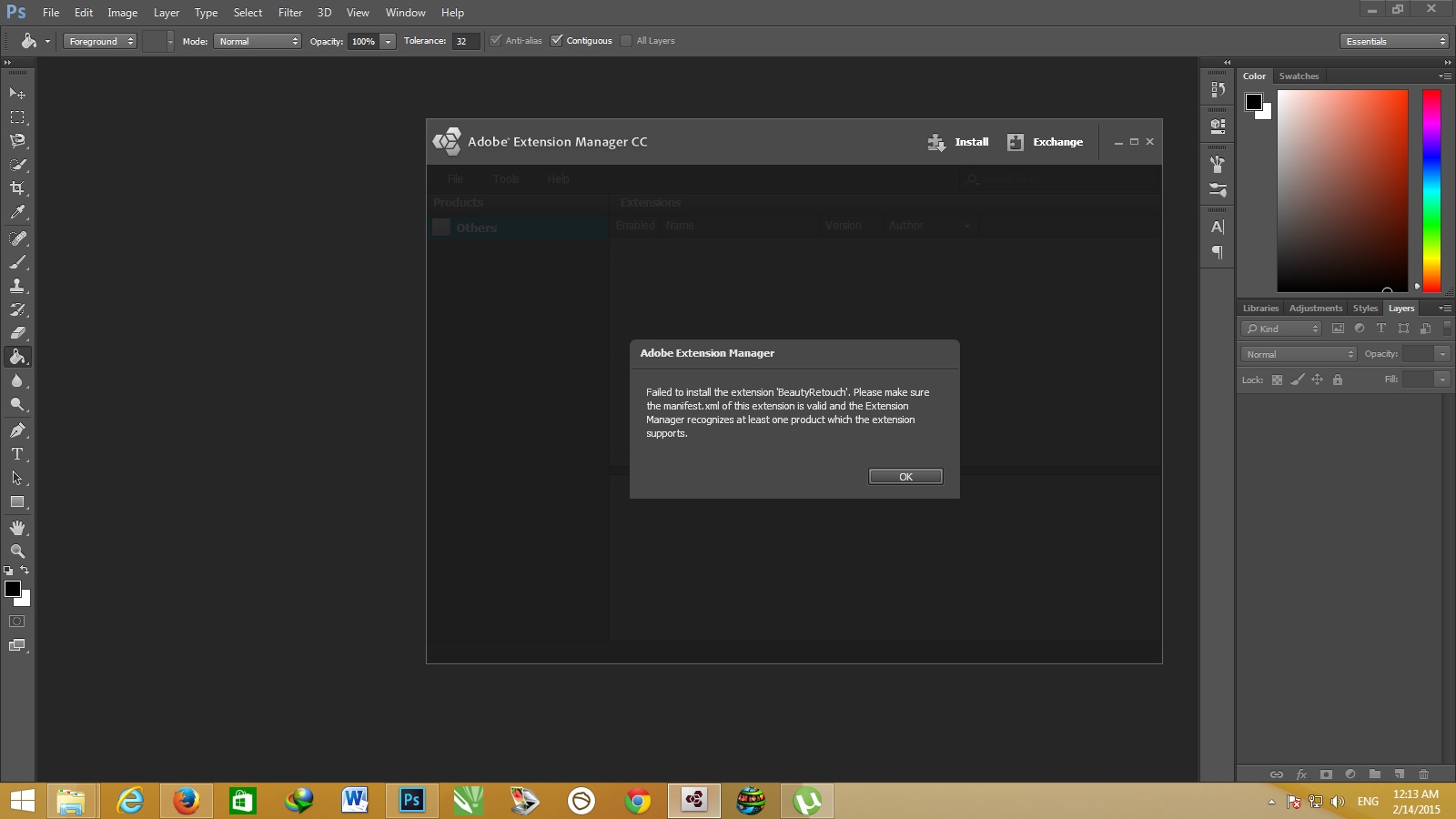This screenshot has height=819, width=1456.
Task: Select the Horizontal Type tool
Action: (x=17, y=454)
